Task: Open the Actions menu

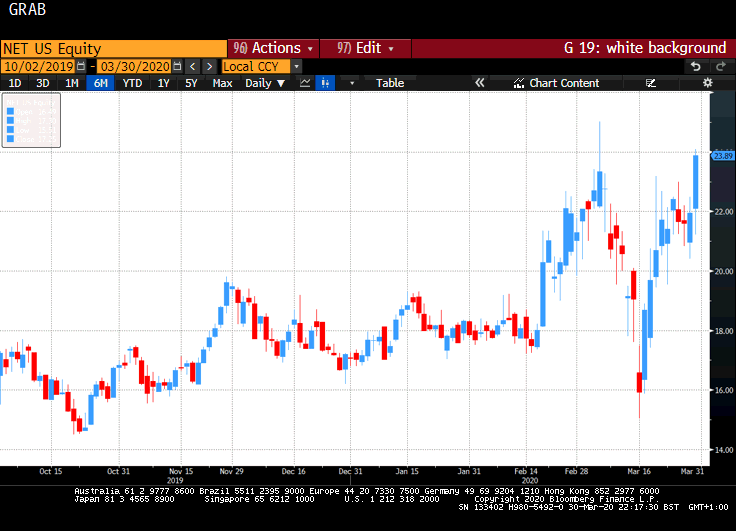Action: (x=273, y=48)
